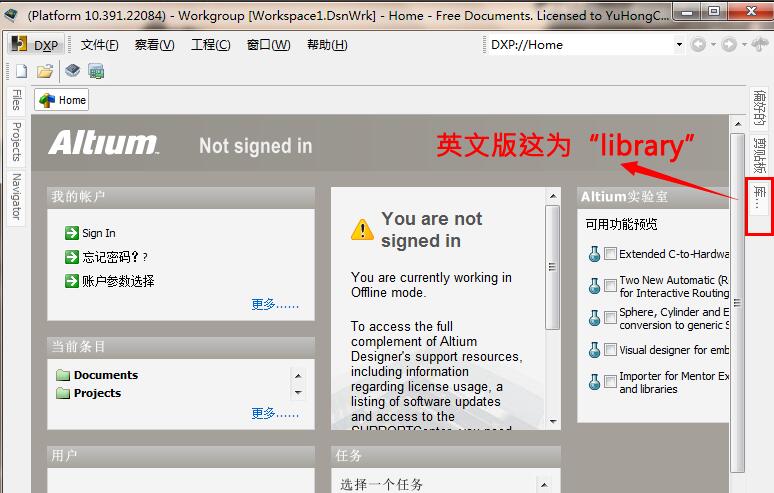Enable Importer for Mentor checkbox
This screenshot has height=493, width=774.
click(x=610, y=381)
